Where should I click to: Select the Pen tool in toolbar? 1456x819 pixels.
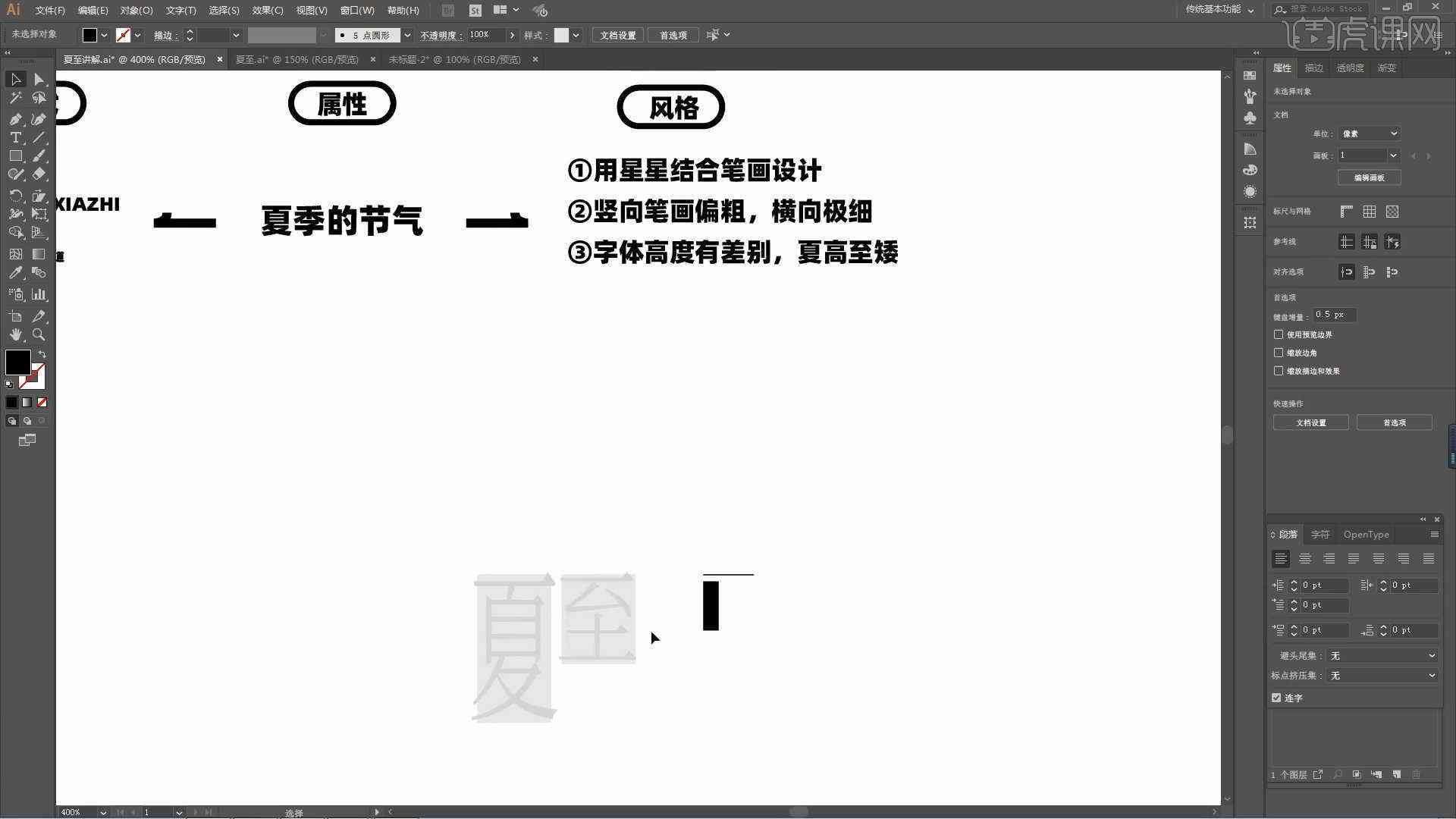14,117
